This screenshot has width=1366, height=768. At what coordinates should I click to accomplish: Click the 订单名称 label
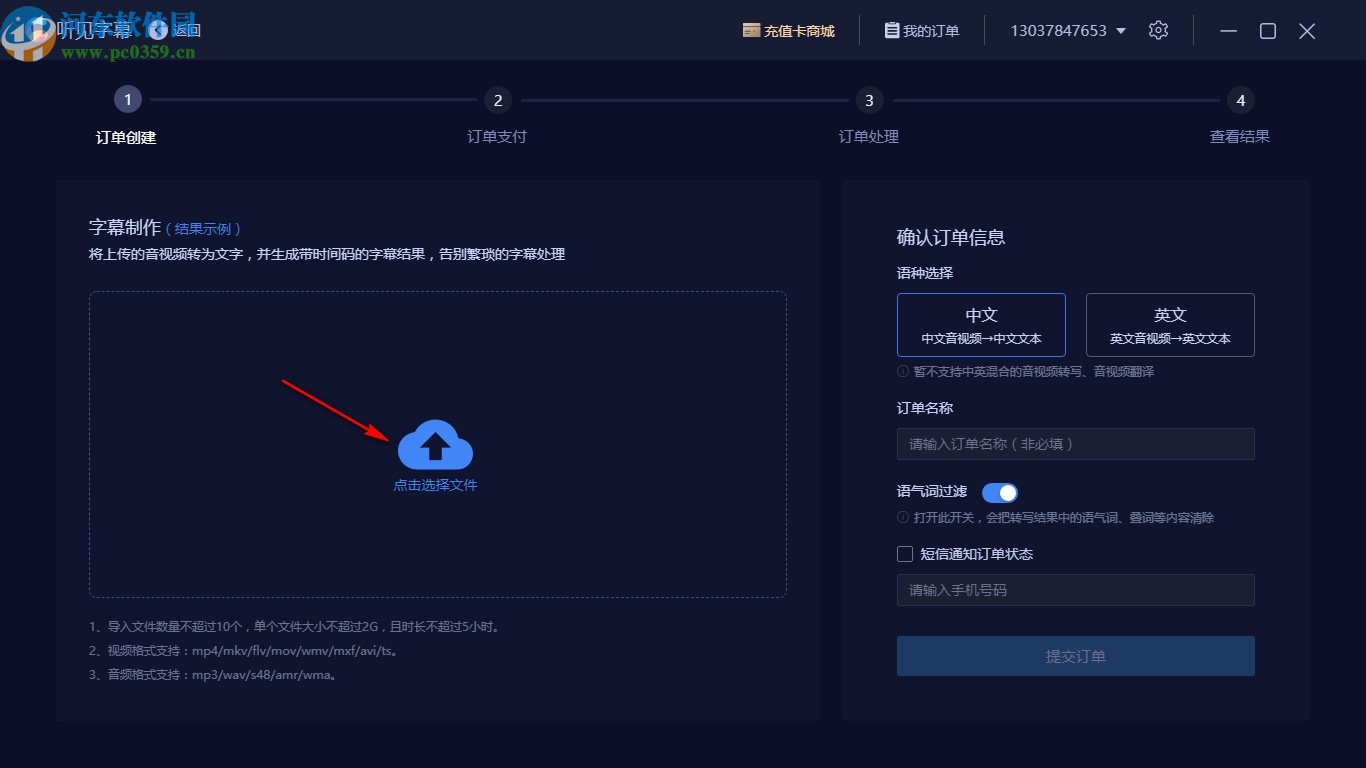(925, 408)
